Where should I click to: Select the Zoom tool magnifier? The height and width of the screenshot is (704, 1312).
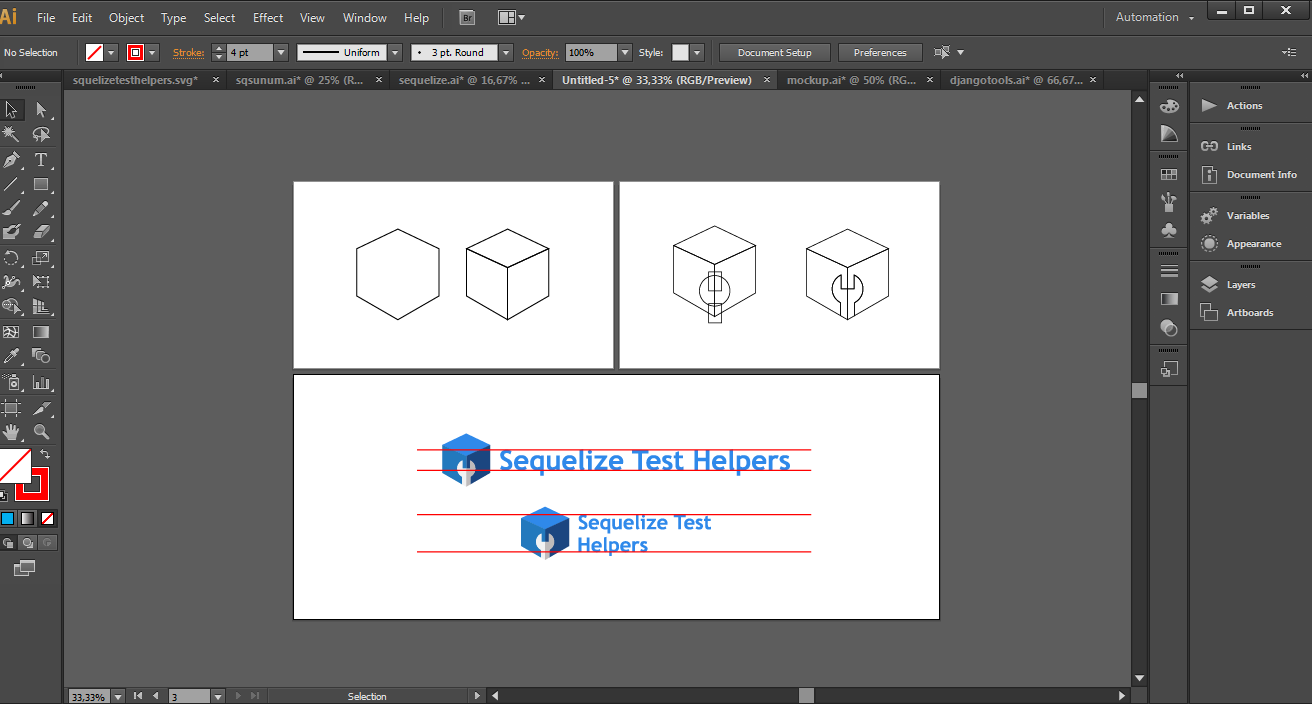tap(41, 432)
